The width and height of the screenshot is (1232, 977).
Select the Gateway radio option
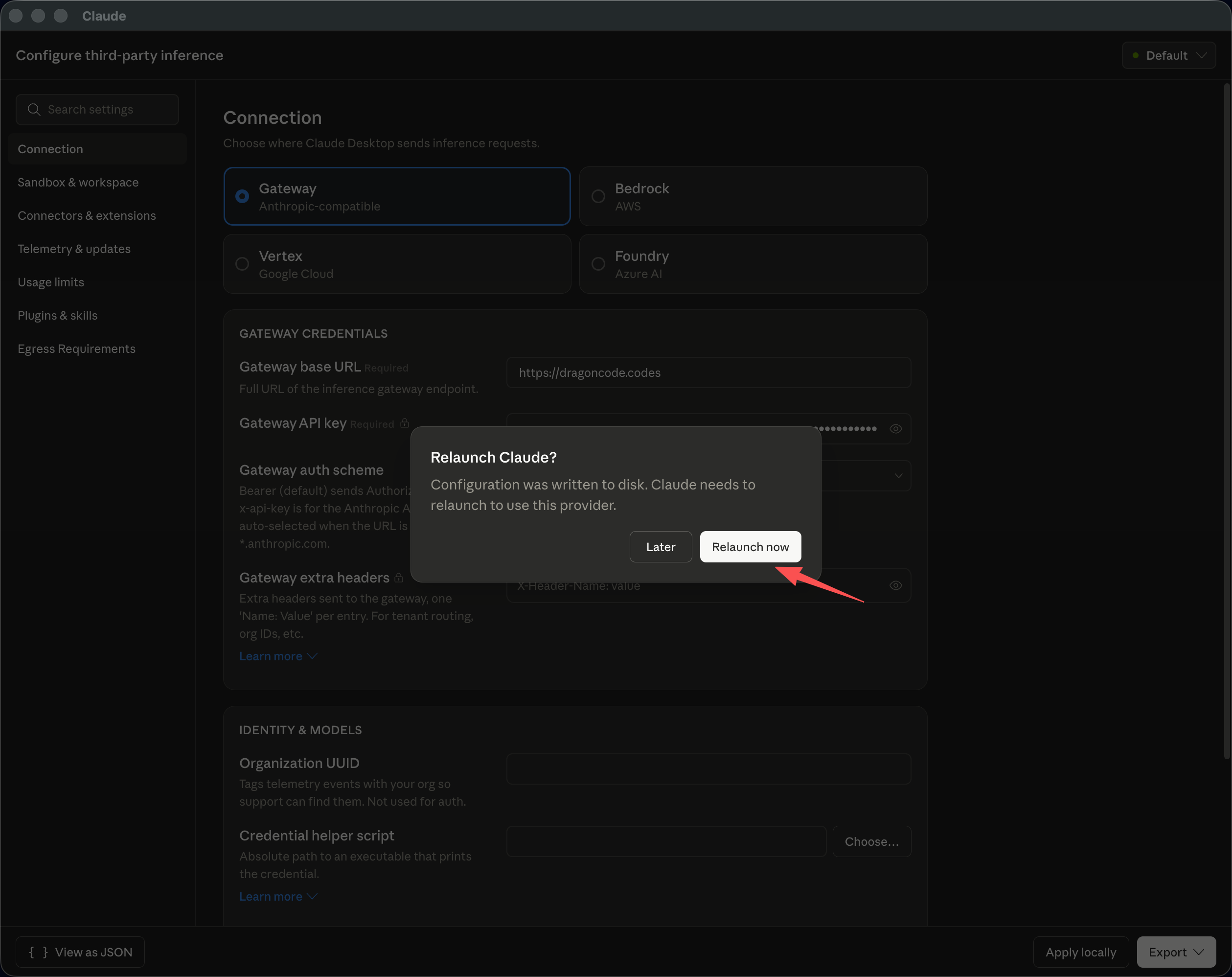(x=397, y=196)
